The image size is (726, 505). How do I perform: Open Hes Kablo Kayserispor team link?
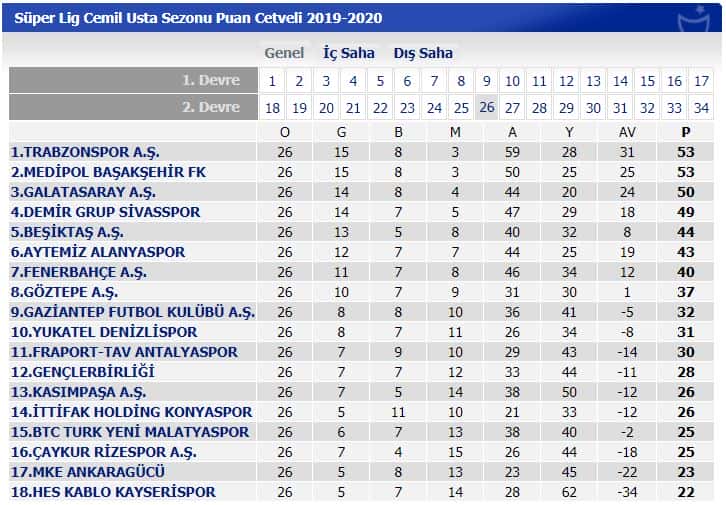[113, 492]
